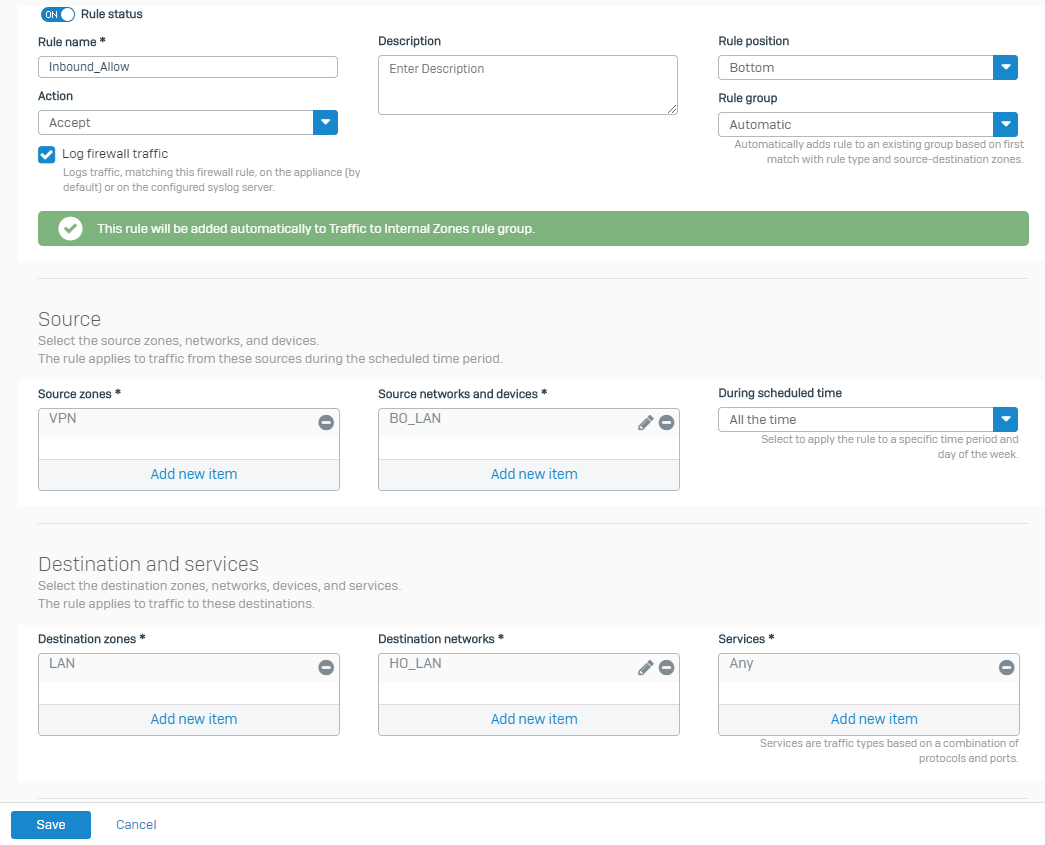
Task: Remove HO_LAN from destination networks
Action: click(667, 668)
